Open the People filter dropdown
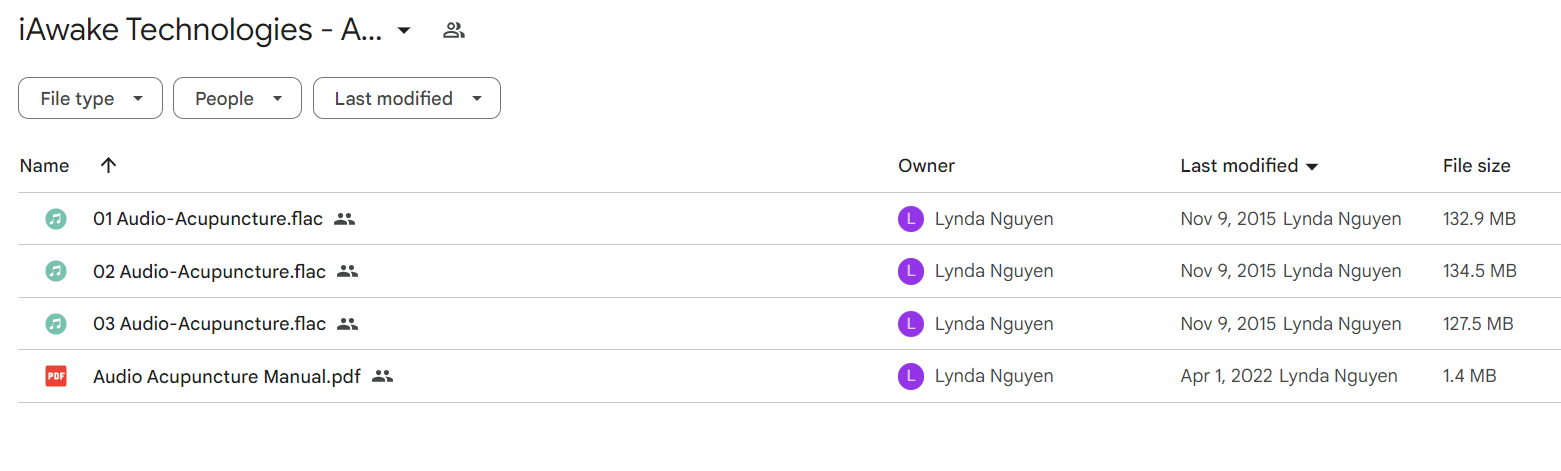Screen dimensions: 1561x471 click(x=237, y=99)
